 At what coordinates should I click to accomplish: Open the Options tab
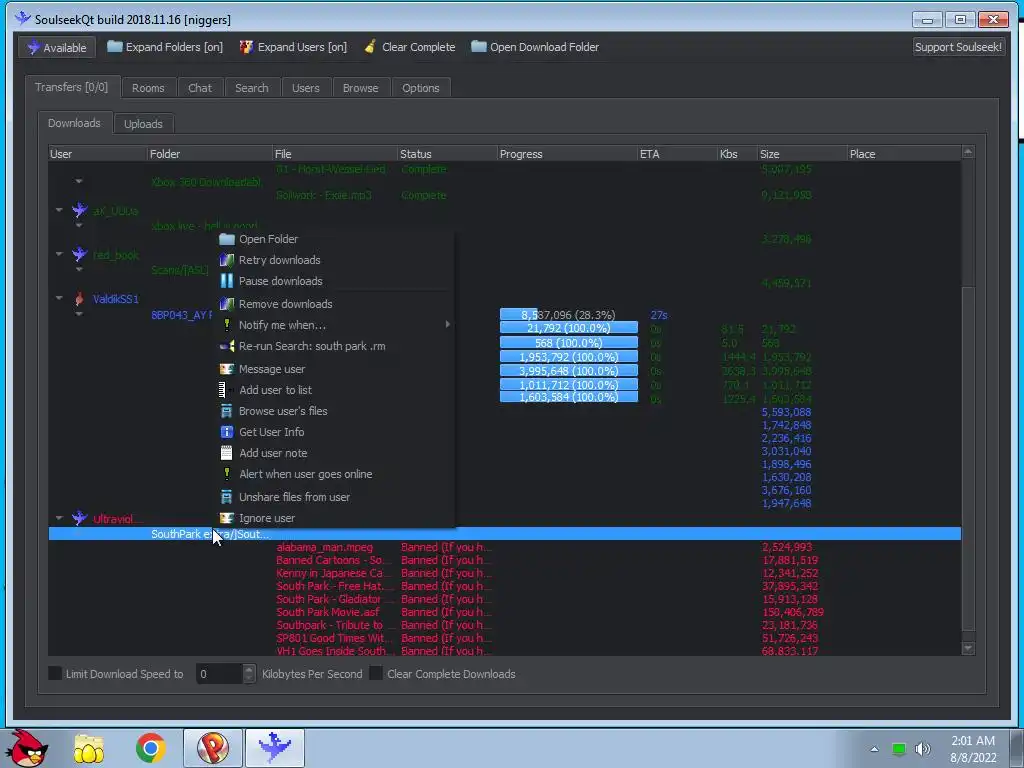click(421, 88)
